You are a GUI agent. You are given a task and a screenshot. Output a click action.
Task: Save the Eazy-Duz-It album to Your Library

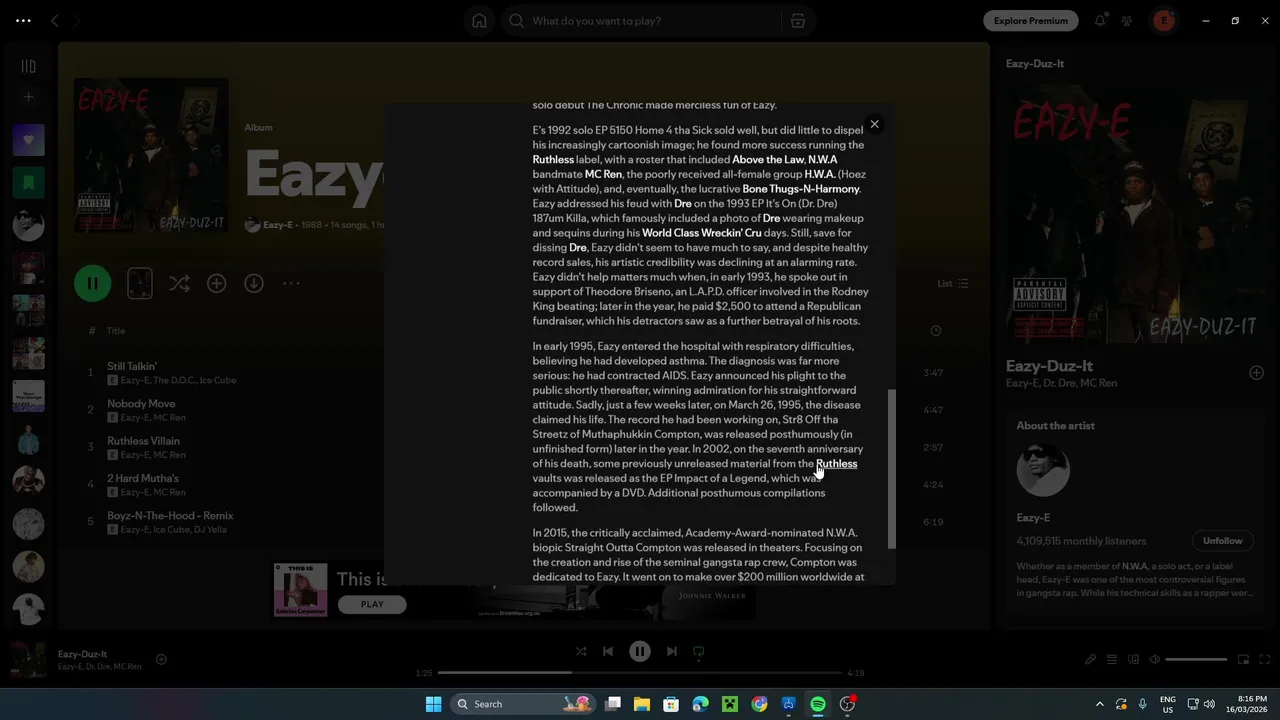tap(216, 284)
